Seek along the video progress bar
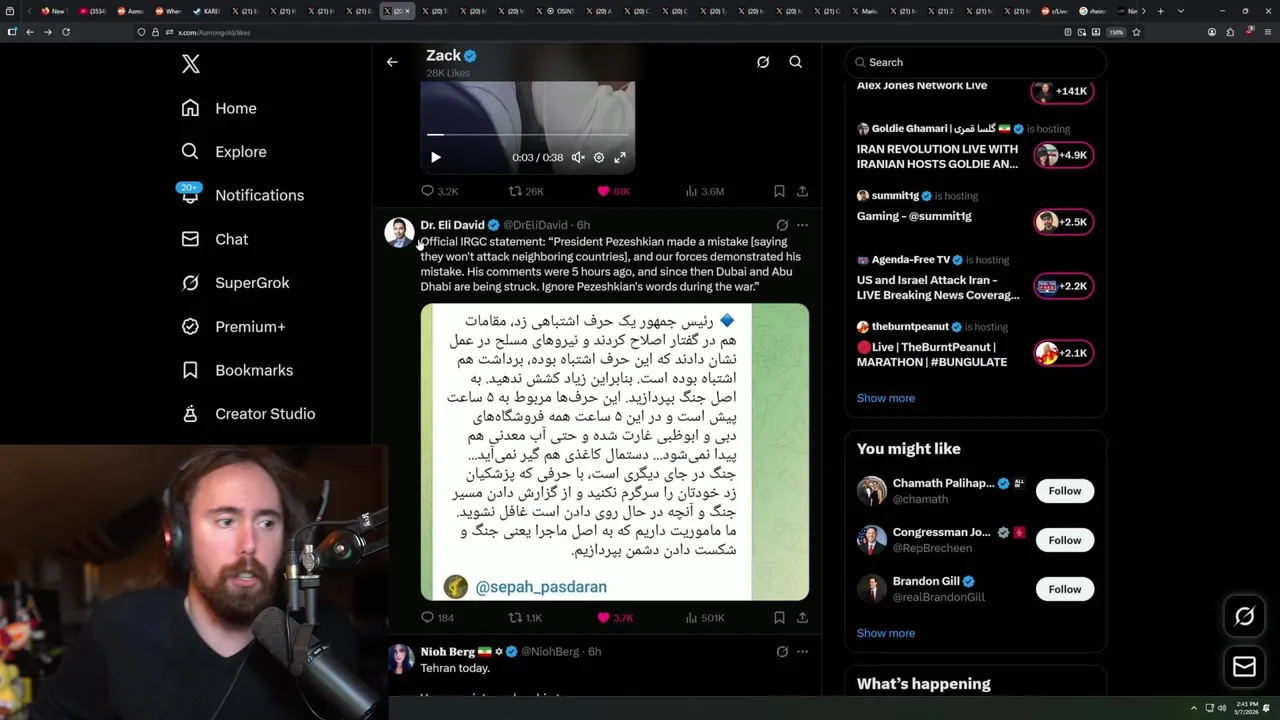 point(528,134)
